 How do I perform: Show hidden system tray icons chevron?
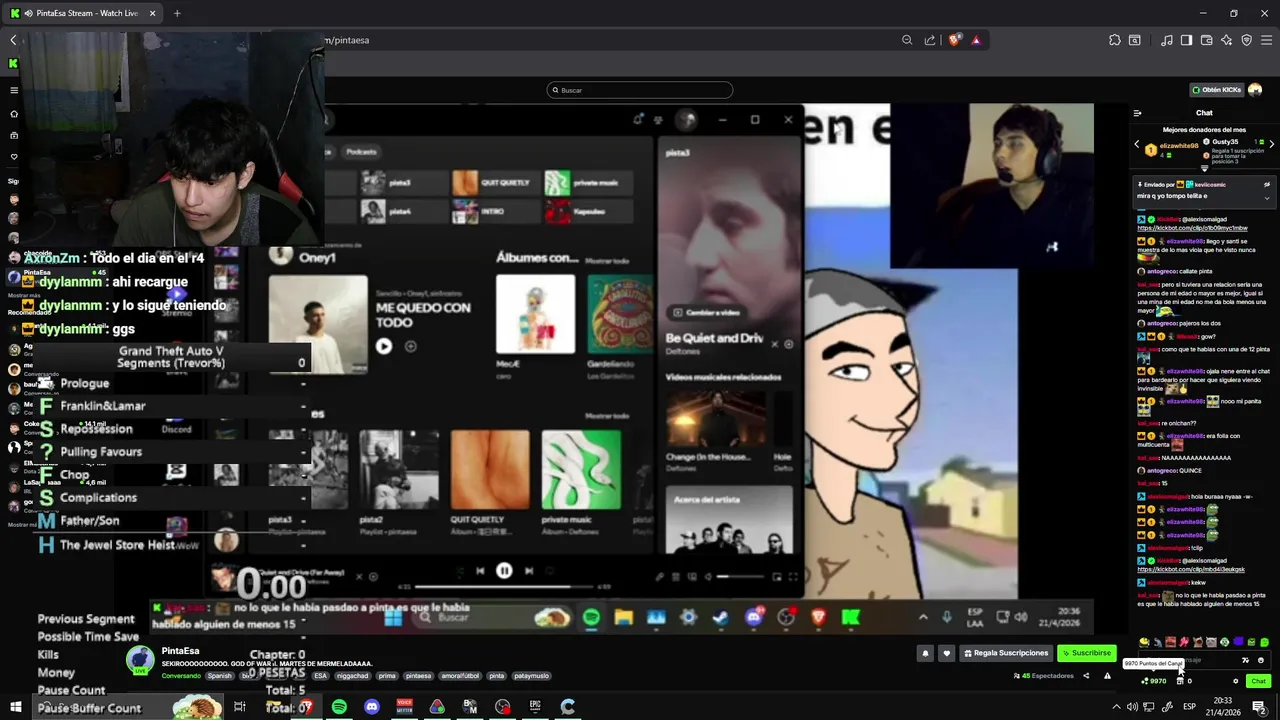1116,707
